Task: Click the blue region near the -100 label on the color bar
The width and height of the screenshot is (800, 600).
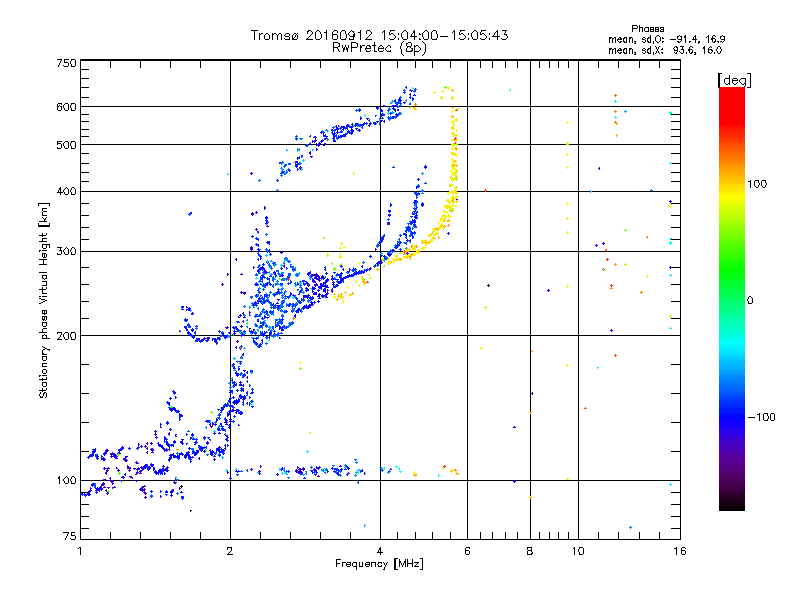Action: tap(732, 416)
